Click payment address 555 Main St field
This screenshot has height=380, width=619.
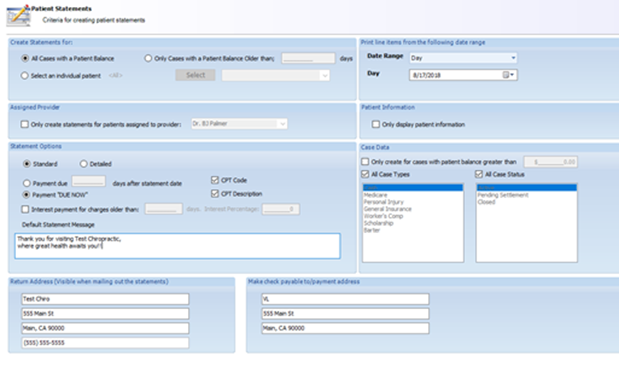pyautogui.click(x=345, y=313)
